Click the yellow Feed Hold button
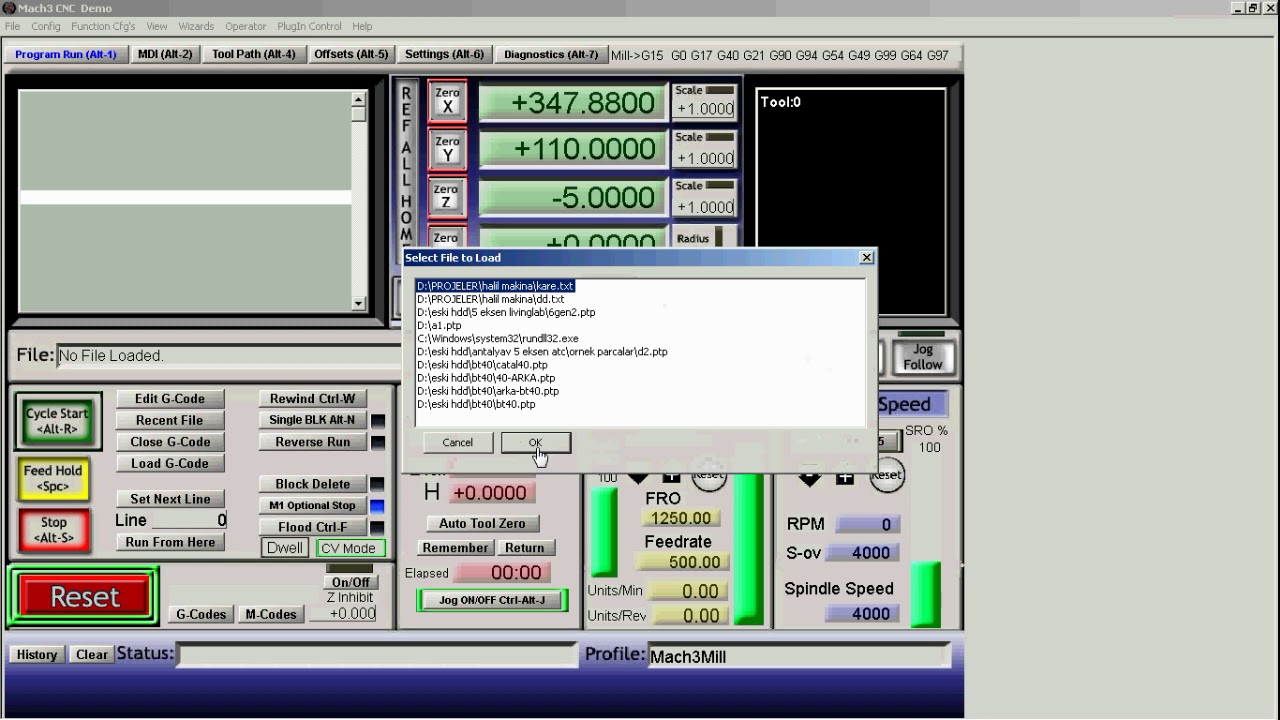Viewport: 1280px width, 720px height. click(x=53, y=478)
